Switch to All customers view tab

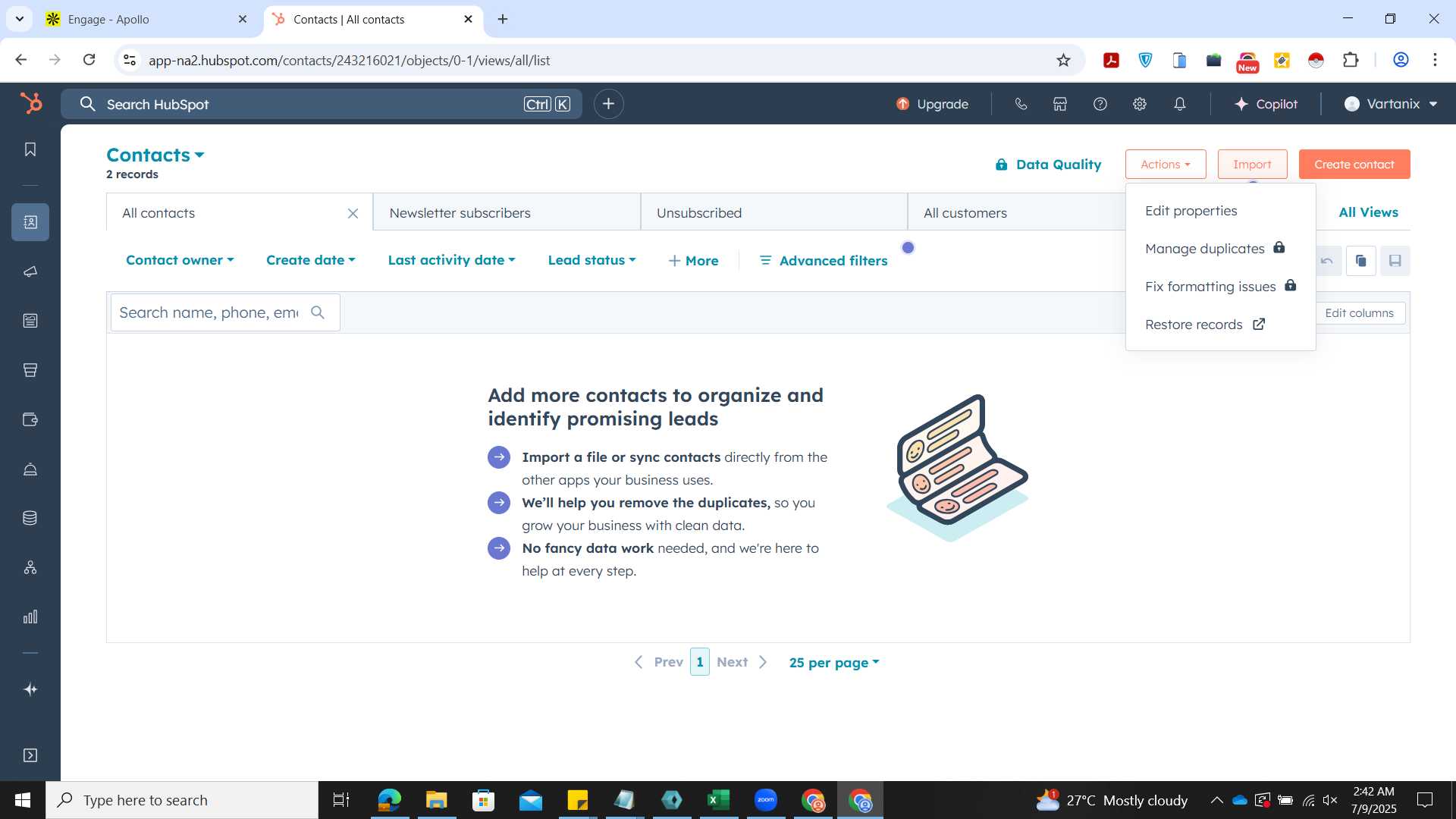point(1016,212)
